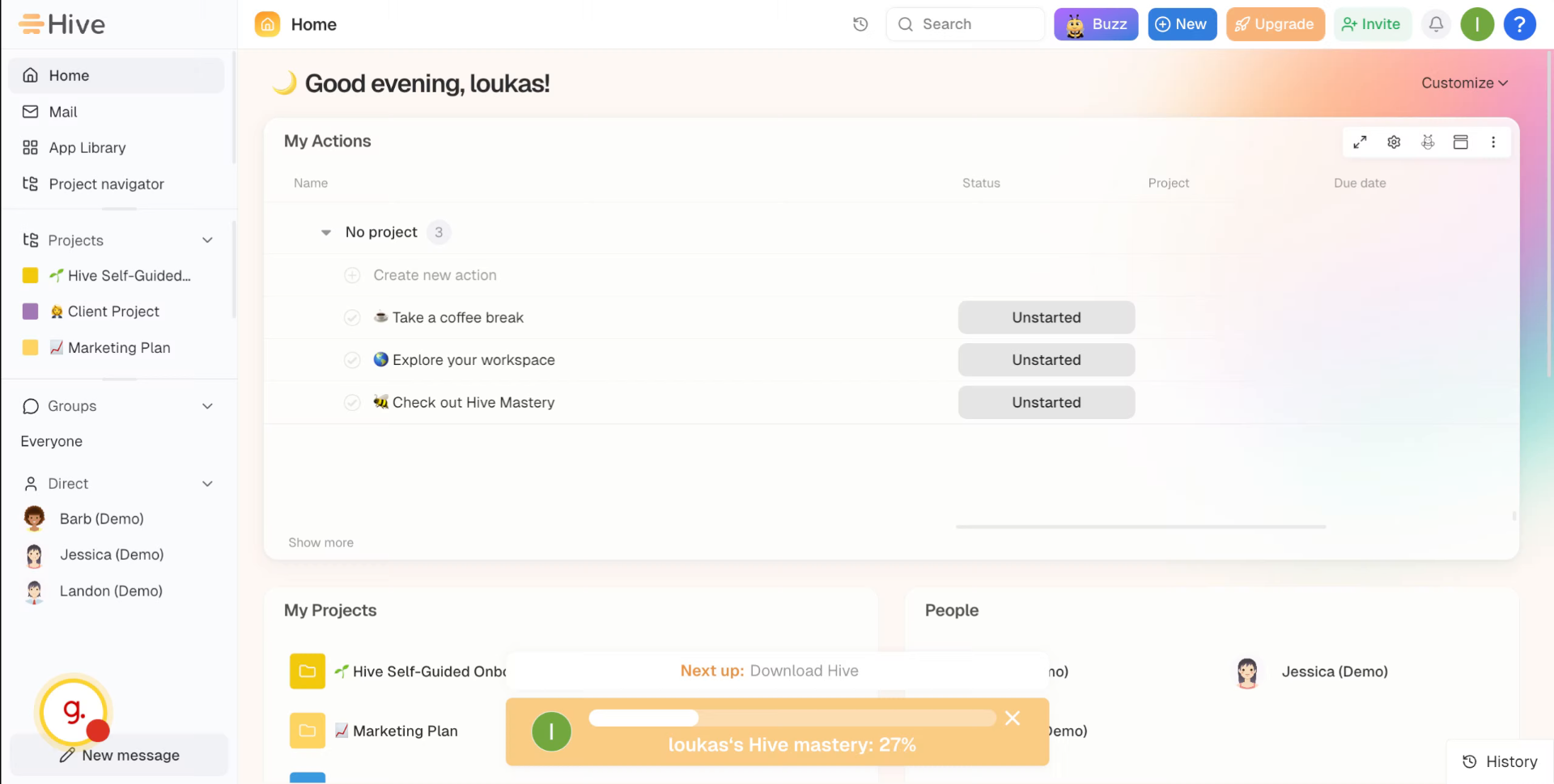Open the recent history clock icon

860,24
